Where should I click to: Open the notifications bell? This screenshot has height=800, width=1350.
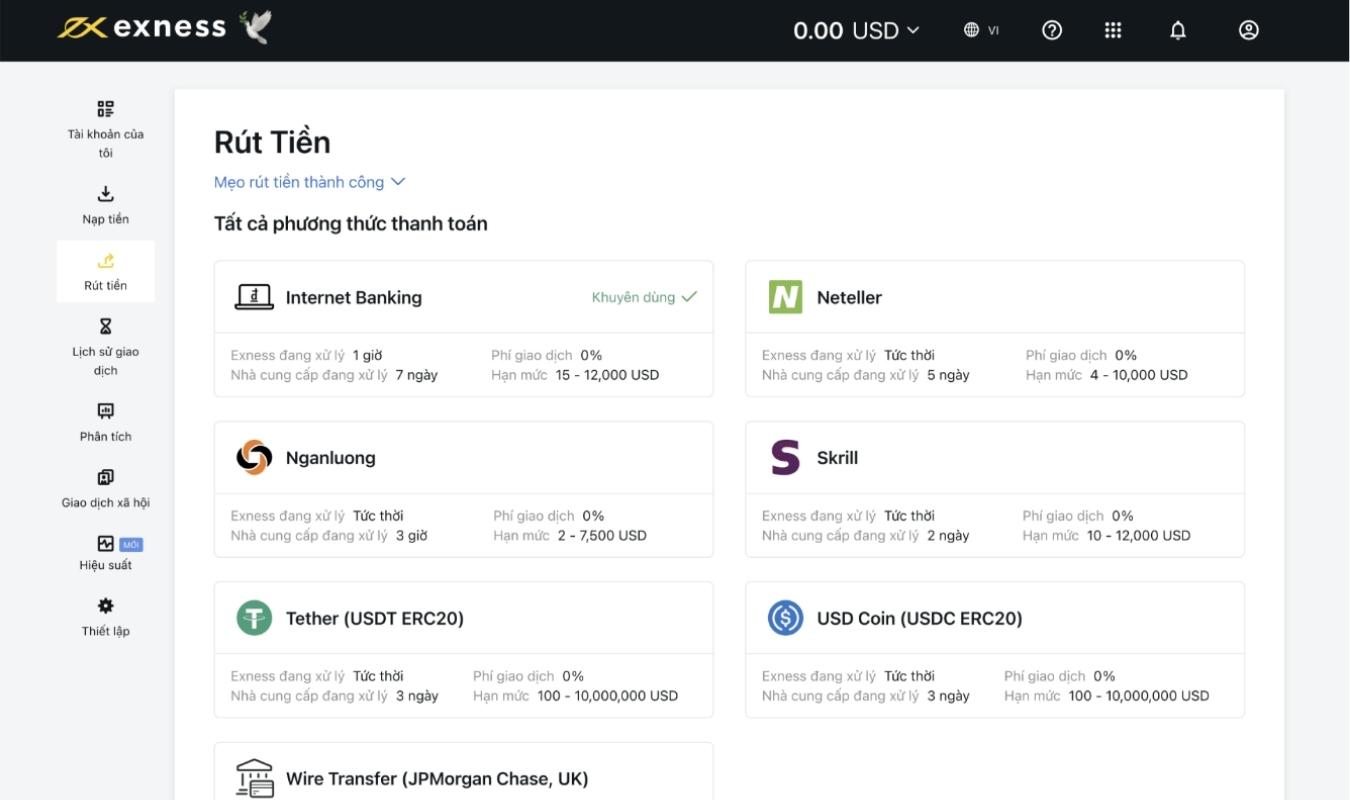pyautogui.click(x=1178, y=30)
